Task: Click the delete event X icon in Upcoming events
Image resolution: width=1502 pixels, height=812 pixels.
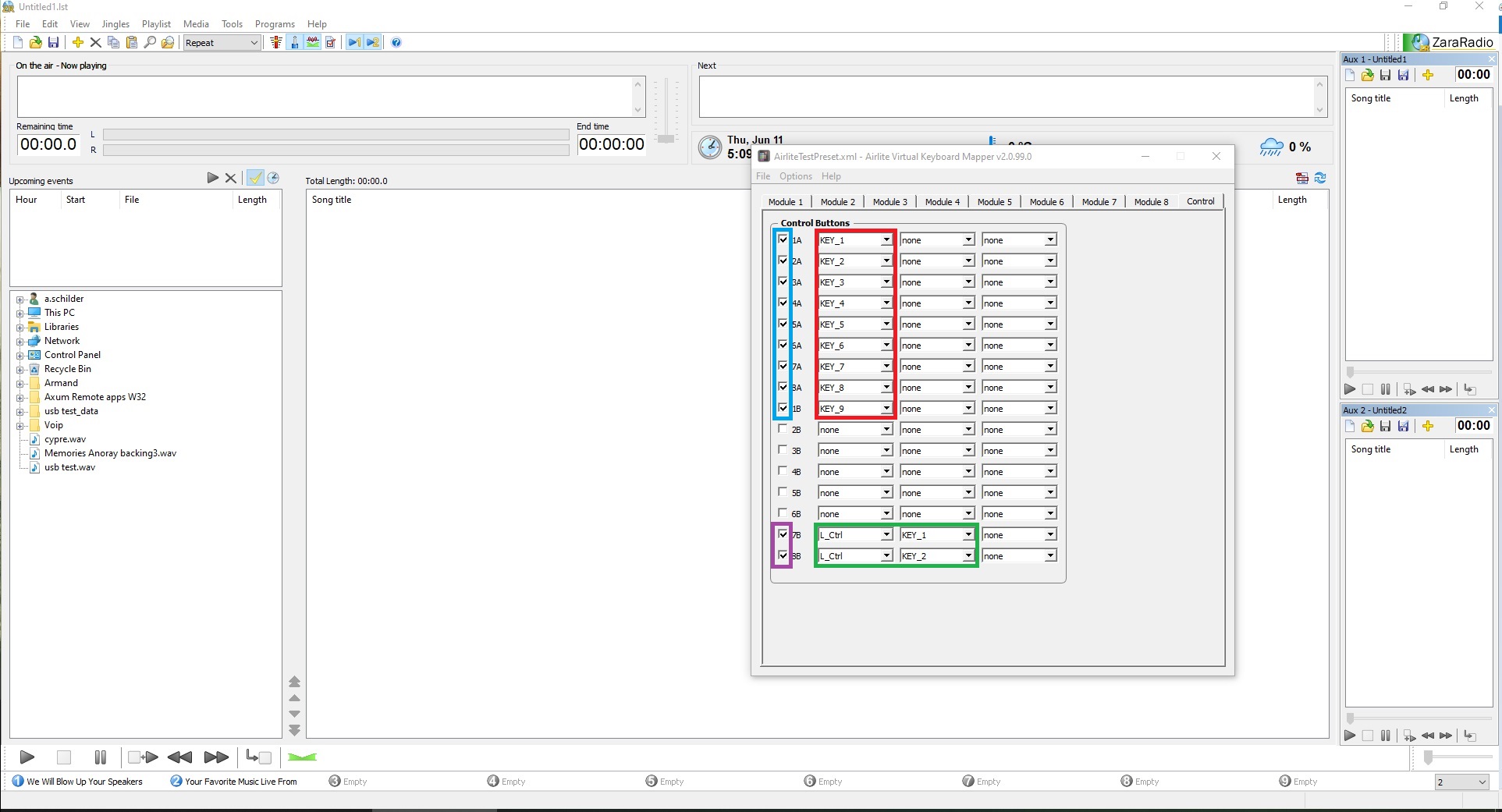Action: (x=231, y=179)
